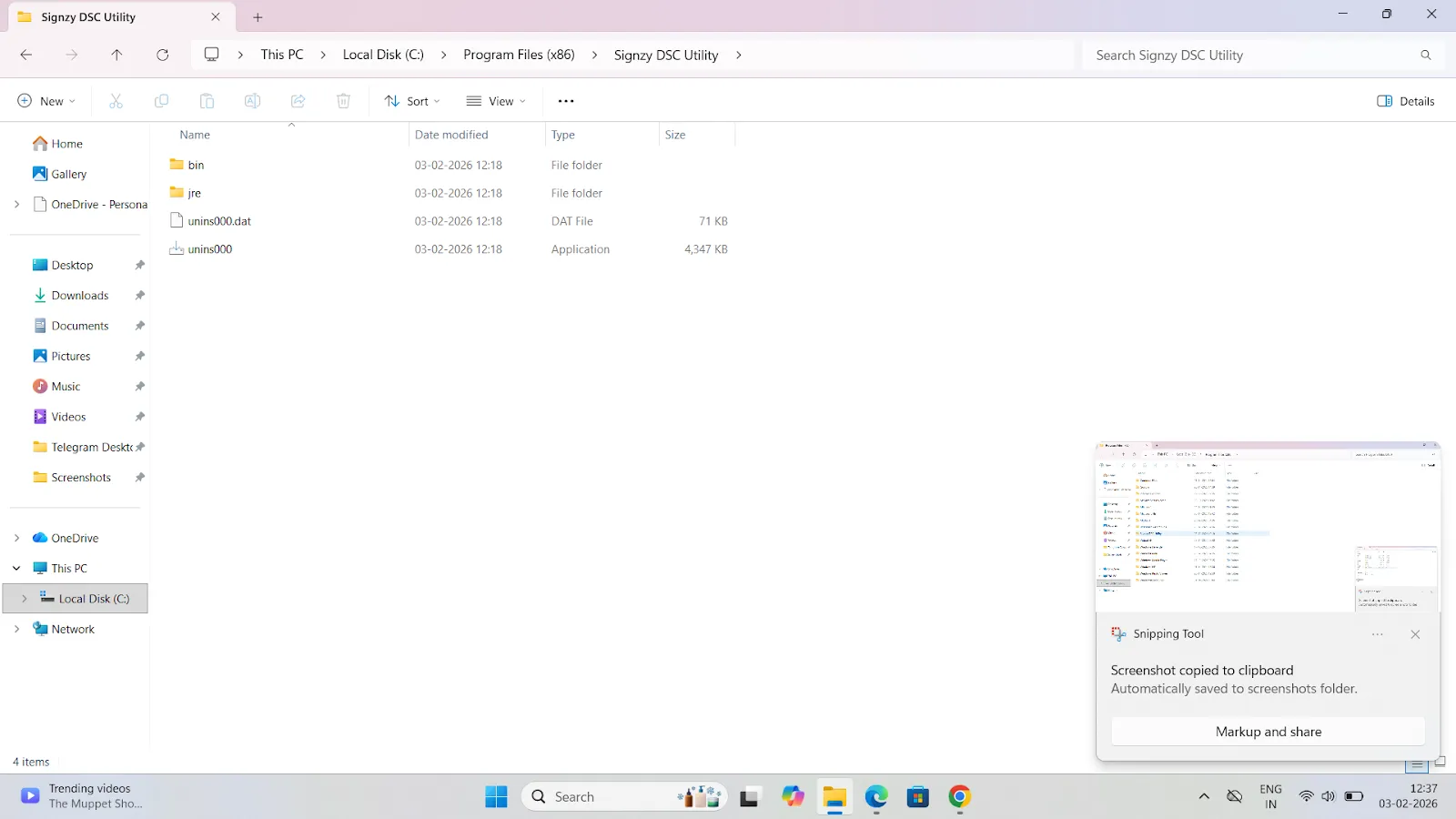Open Microsoft Edge from the taskbar

point(876,797)
